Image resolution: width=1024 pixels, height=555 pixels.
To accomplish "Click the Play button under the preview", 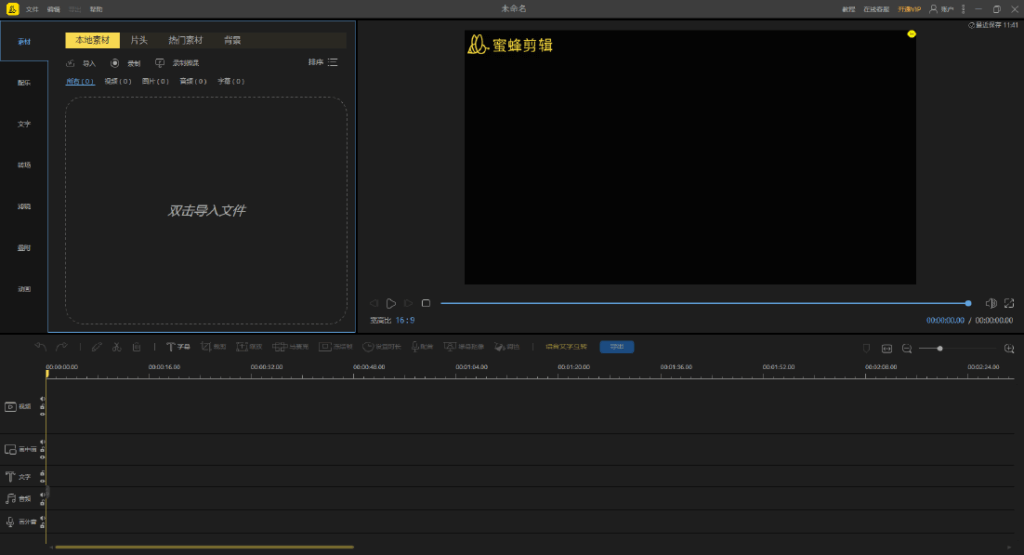I will [x=391, y=303].
